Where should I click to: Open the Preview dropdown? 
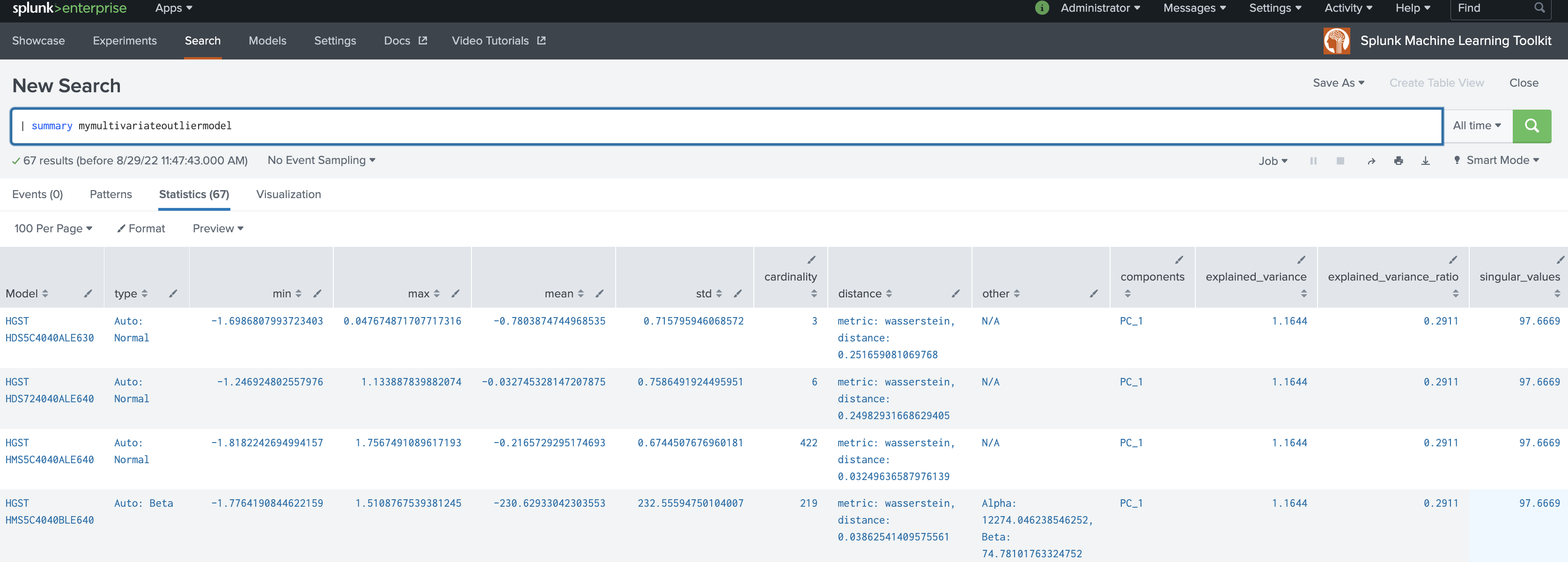(x=218, y=229)
